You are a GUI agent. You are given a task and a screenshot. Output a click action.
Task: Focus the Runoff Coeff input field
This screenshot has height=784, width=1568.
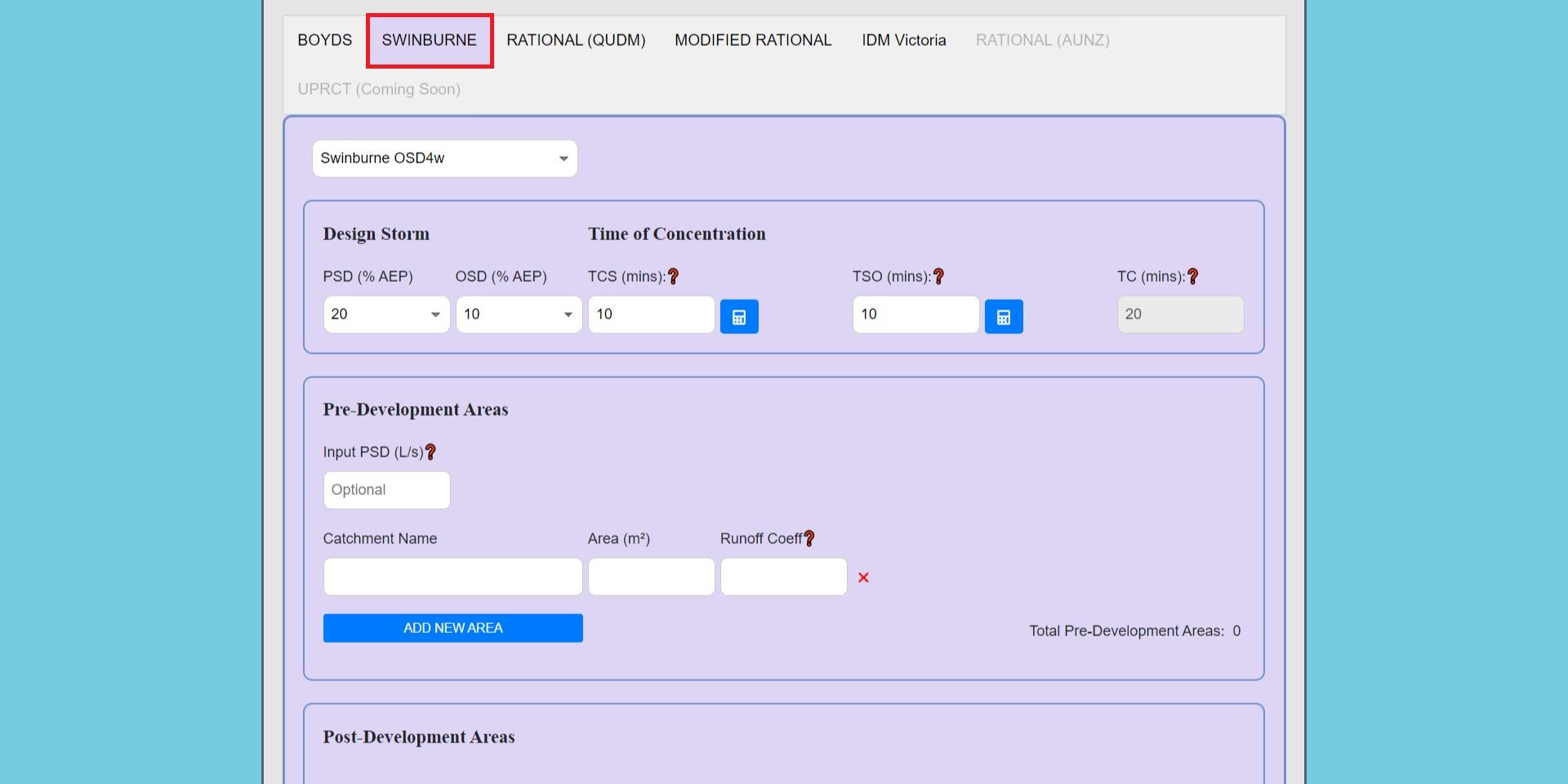[784, 577]
